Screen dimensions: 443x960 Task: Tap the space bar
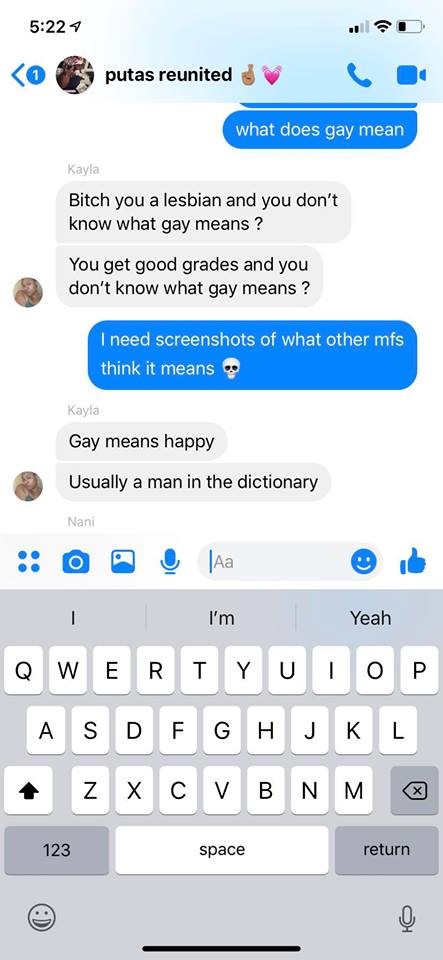[x=222, y=850]
